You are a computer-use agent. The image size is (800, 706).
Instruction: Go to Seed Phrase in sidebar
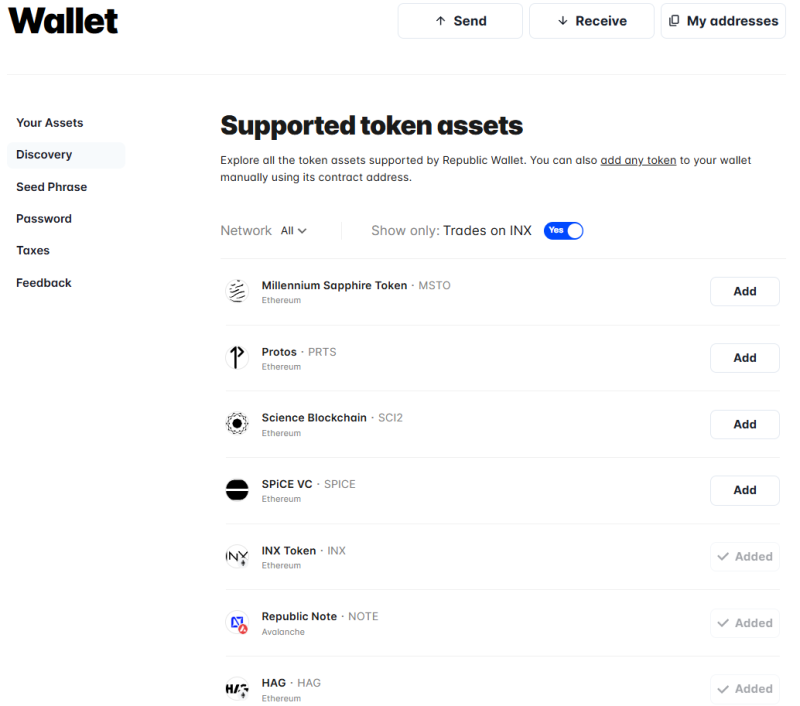click(x=51, y=187)
